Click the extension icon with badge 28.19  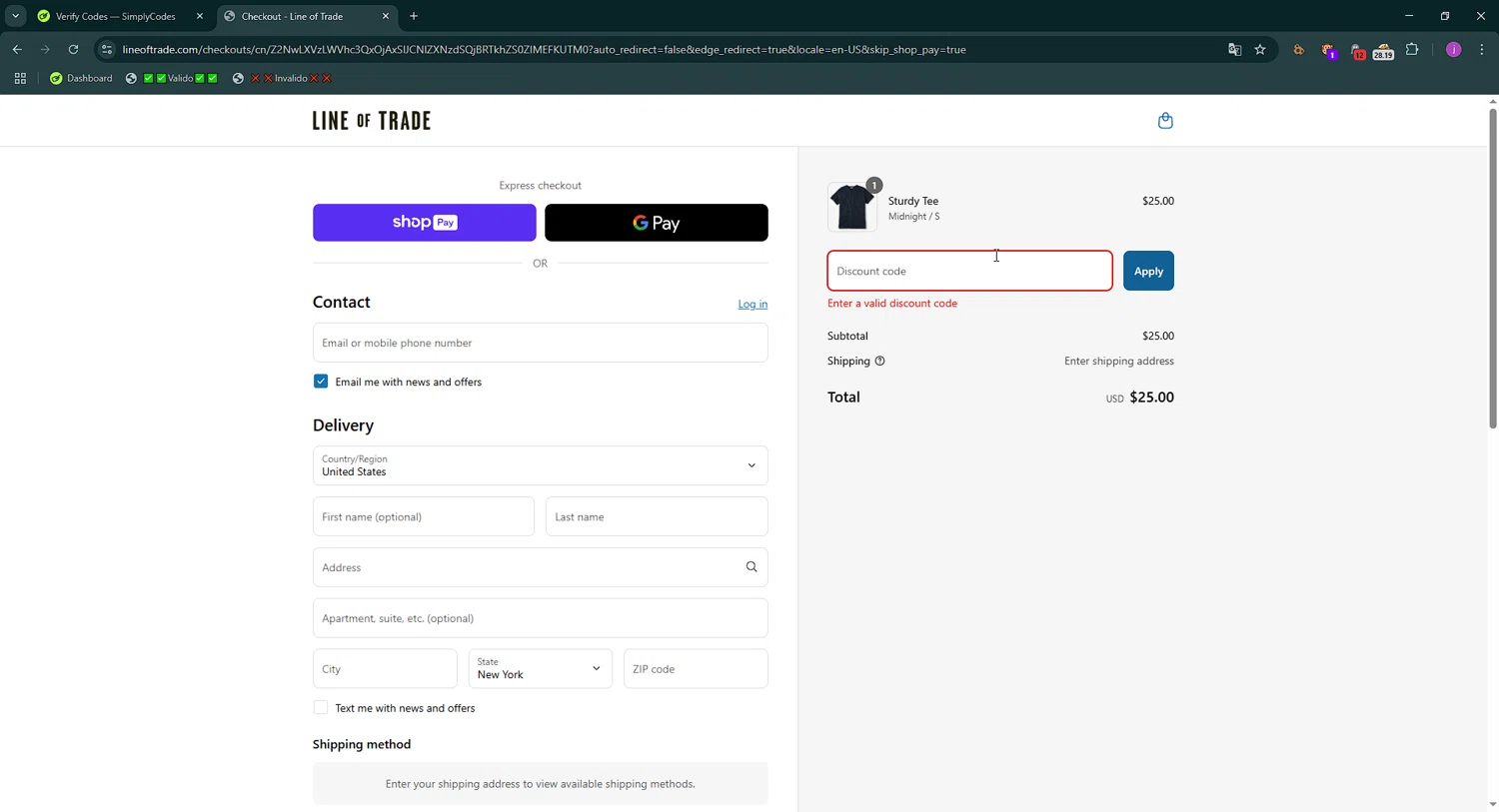click(1383, 50)
